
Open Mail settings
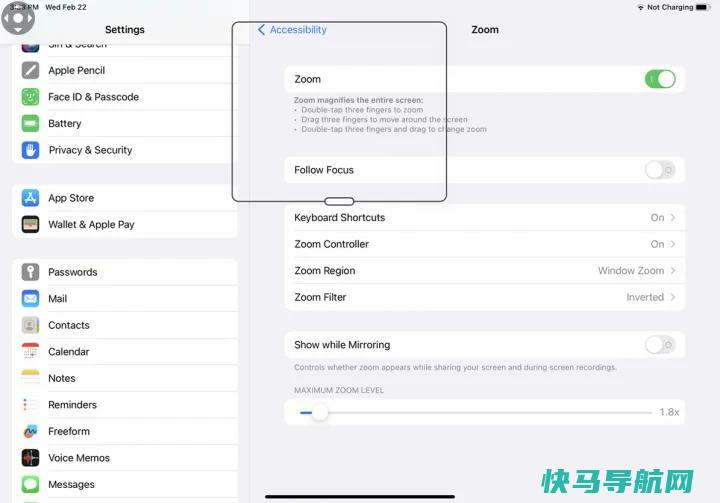point(125,299)
